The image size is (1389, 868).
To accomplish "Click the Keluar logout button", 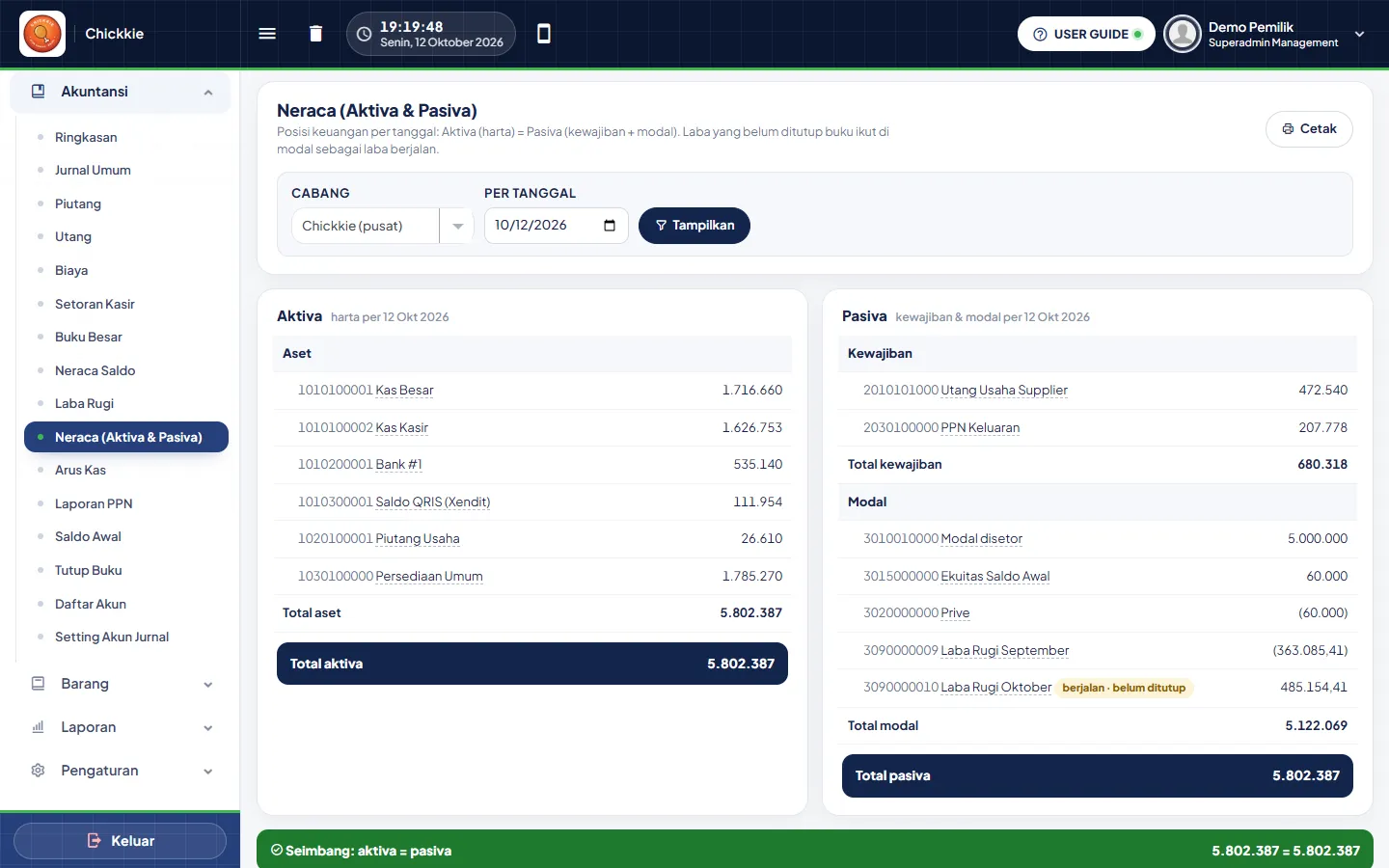I will coord(121,841).
